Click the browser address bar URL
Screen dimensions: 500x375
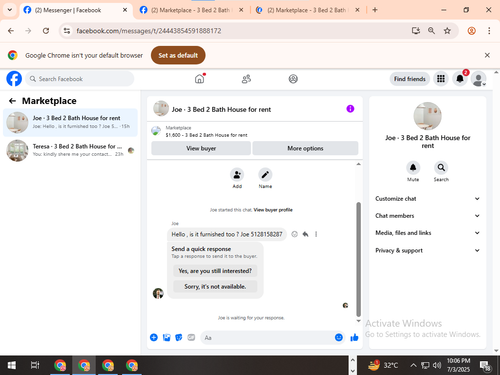[x=149, y=31]
